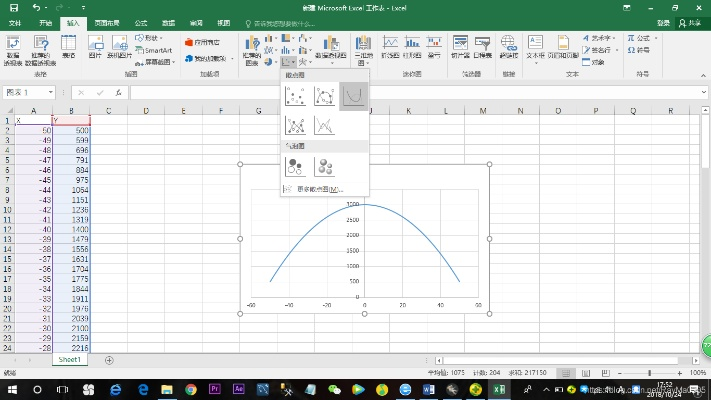Viewport: 711px width, 400px height.
Task: Click the zoom slider in status bar
Action: (650, 373)
